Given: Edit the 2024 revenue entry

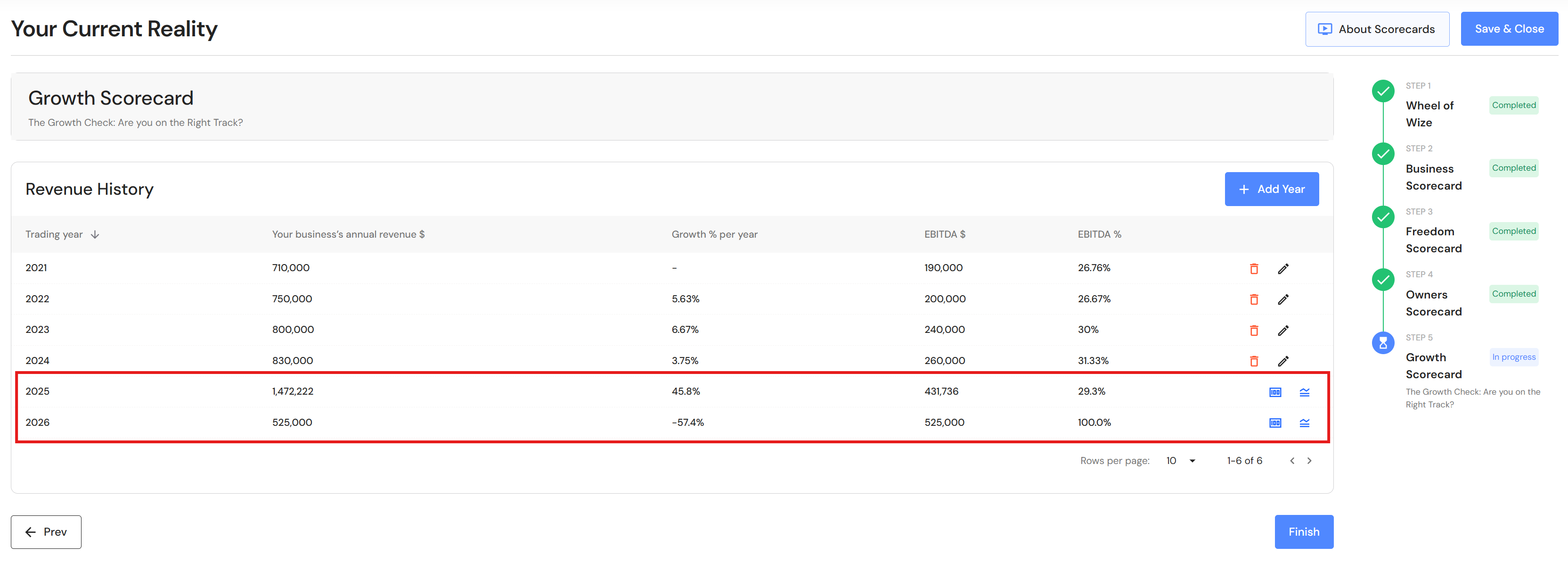Looking at the screenshot, I should [1282, 361].
